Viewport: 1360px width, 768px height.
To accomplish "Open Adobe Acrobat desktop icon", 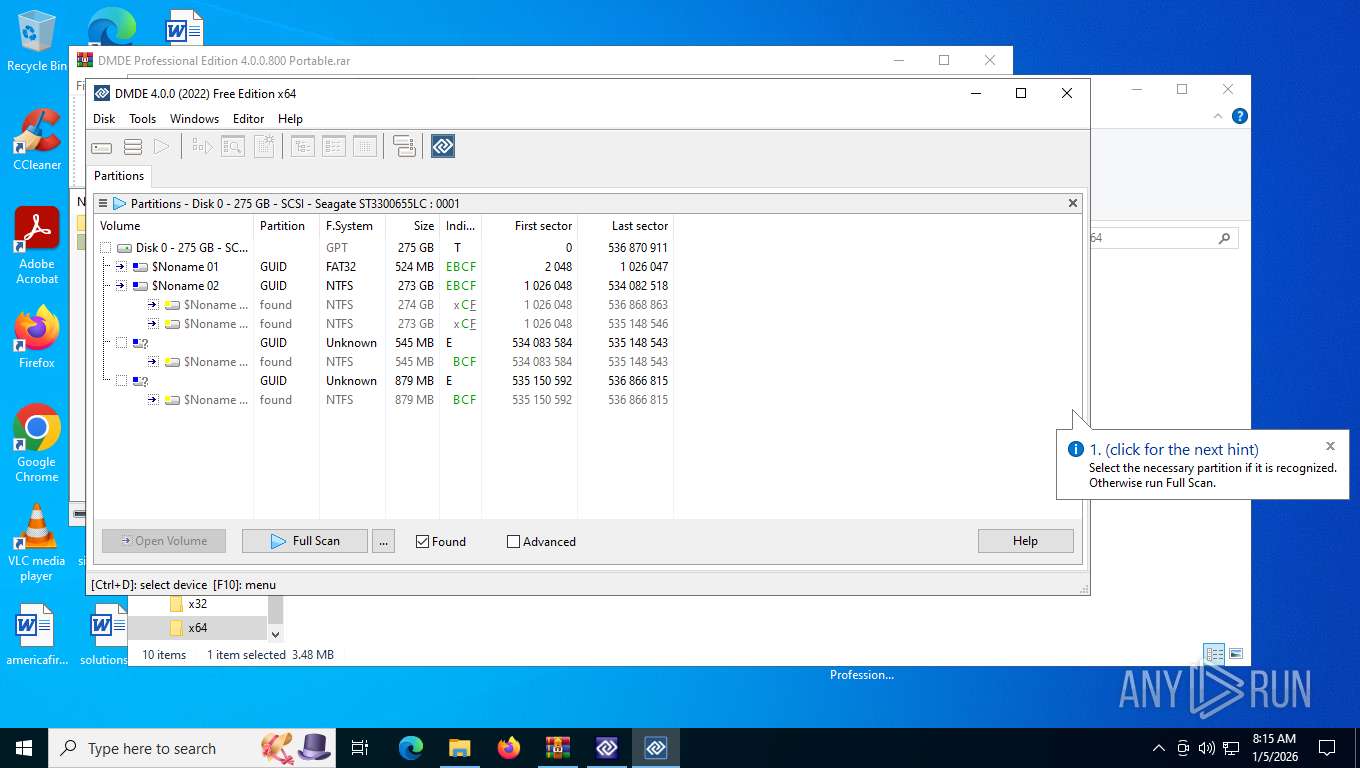I will [x=37, y=246].
